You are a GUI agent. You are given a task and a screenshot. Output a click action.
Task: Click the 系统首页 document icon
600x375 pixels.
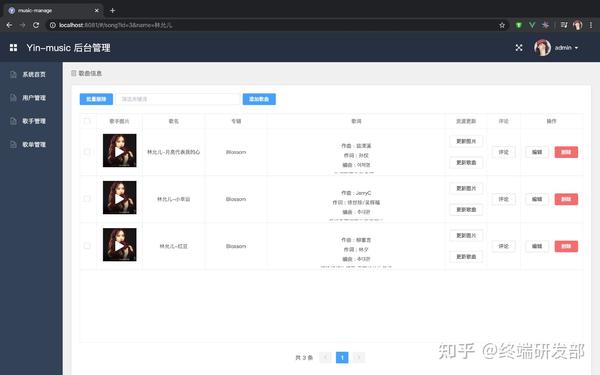coord(13,74)
